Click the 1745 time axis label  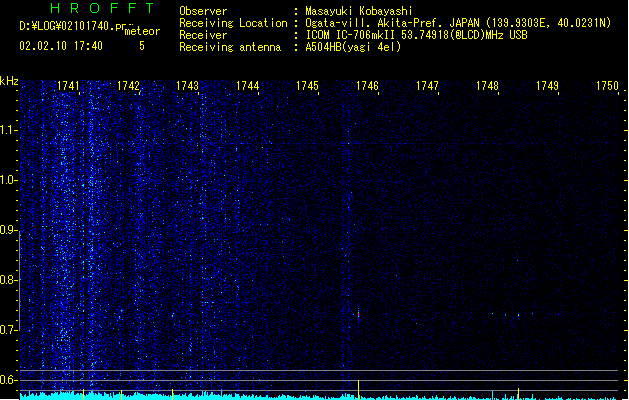click(307, 86)
